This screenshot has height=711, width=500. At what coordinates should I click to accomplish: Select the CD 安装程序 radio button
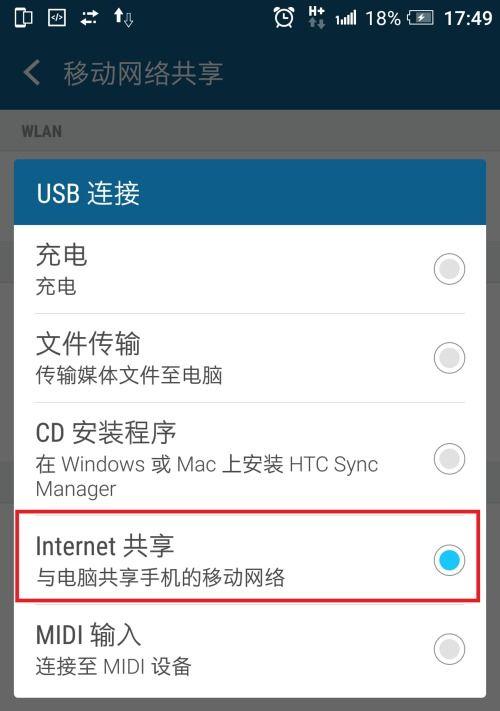pos(449,459)
